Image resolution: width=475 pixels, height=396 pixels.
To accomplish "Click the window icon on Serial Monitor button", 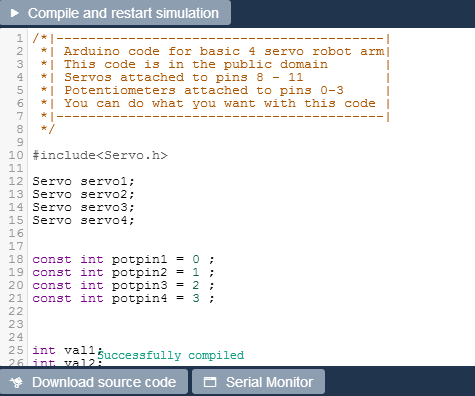I will [x=210, y=382].
